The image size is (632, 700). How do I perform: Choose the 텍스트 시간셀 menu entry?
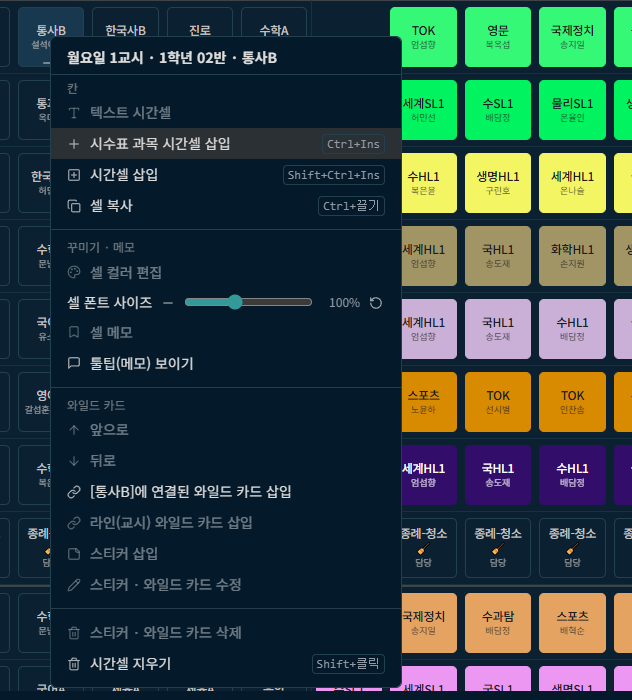(226, 112)
